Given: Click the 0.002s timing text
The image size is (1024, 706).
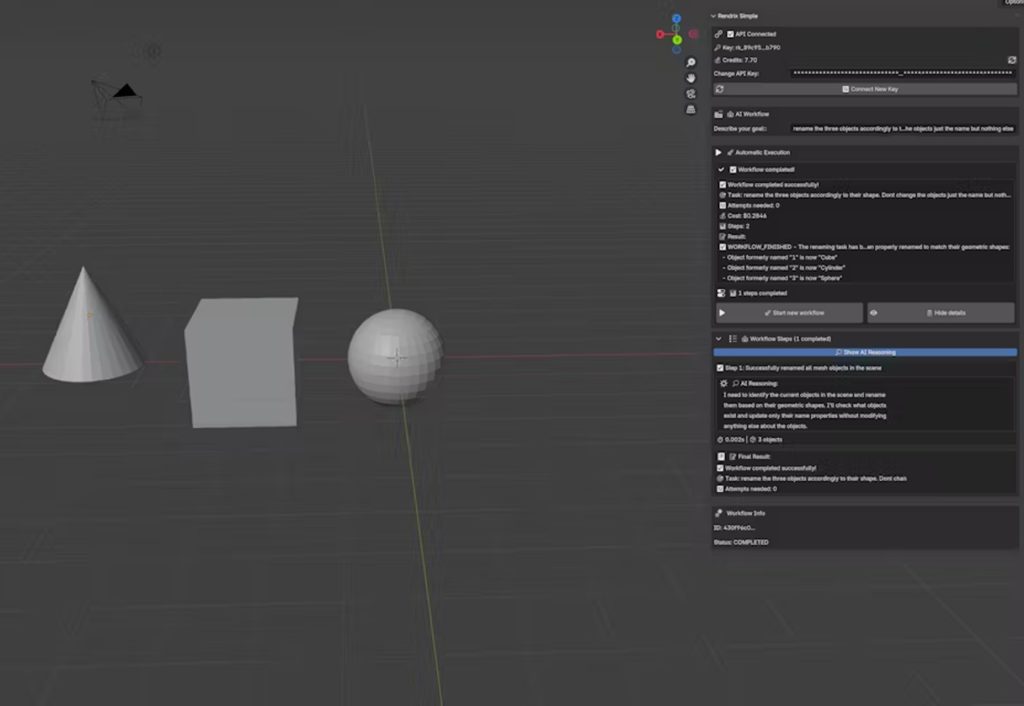Looking at the screenshot, I should click(x=734, y=440).
